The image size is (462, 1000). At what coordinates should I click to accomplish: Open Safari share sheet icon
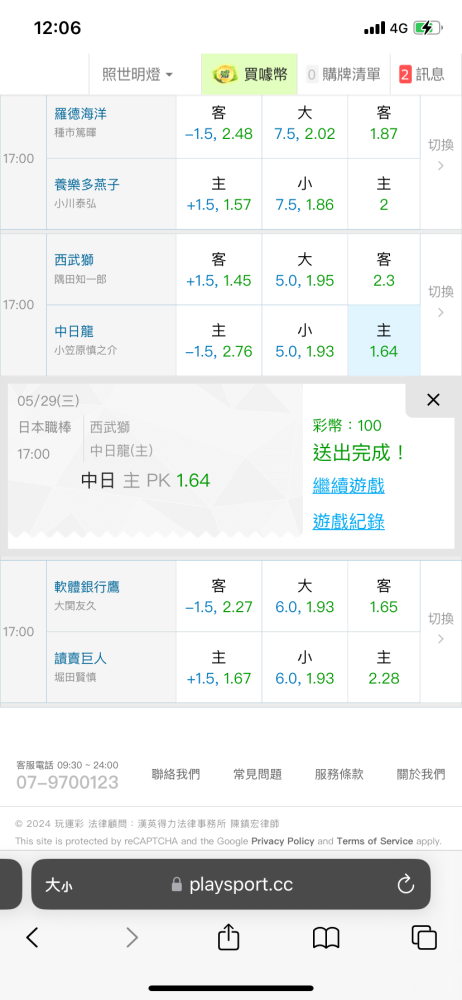tap(228, 937)
